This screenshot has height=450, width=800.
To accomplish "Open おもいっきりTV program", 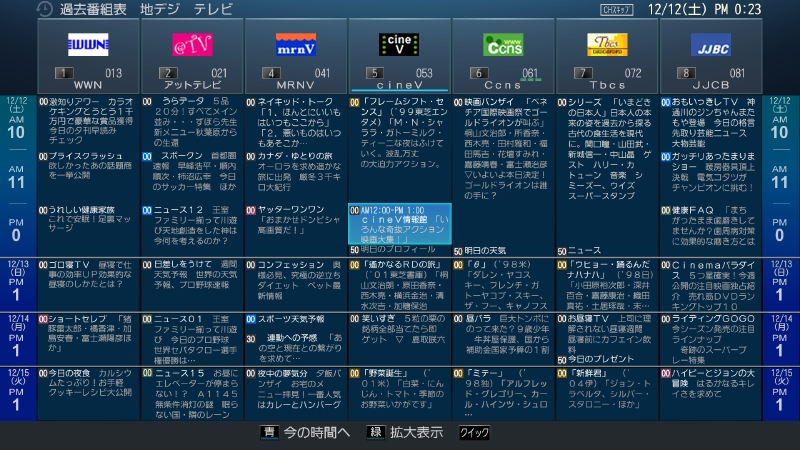I will [709, 122].
